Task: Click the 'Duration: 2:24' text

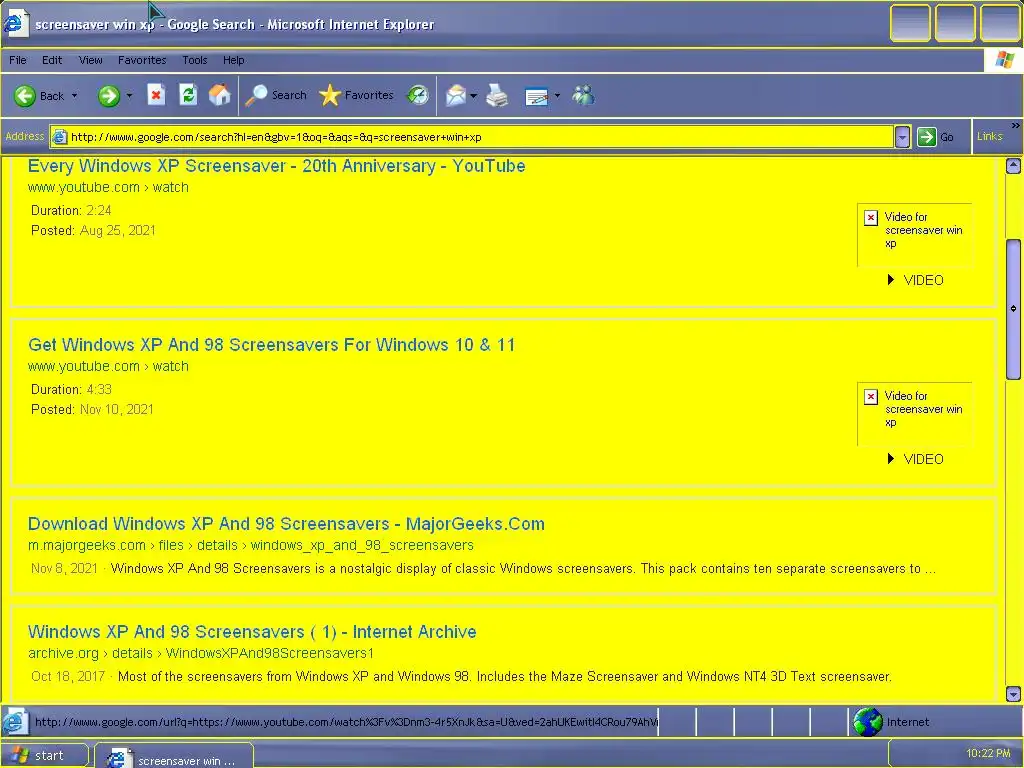Action: click(71, 210)
